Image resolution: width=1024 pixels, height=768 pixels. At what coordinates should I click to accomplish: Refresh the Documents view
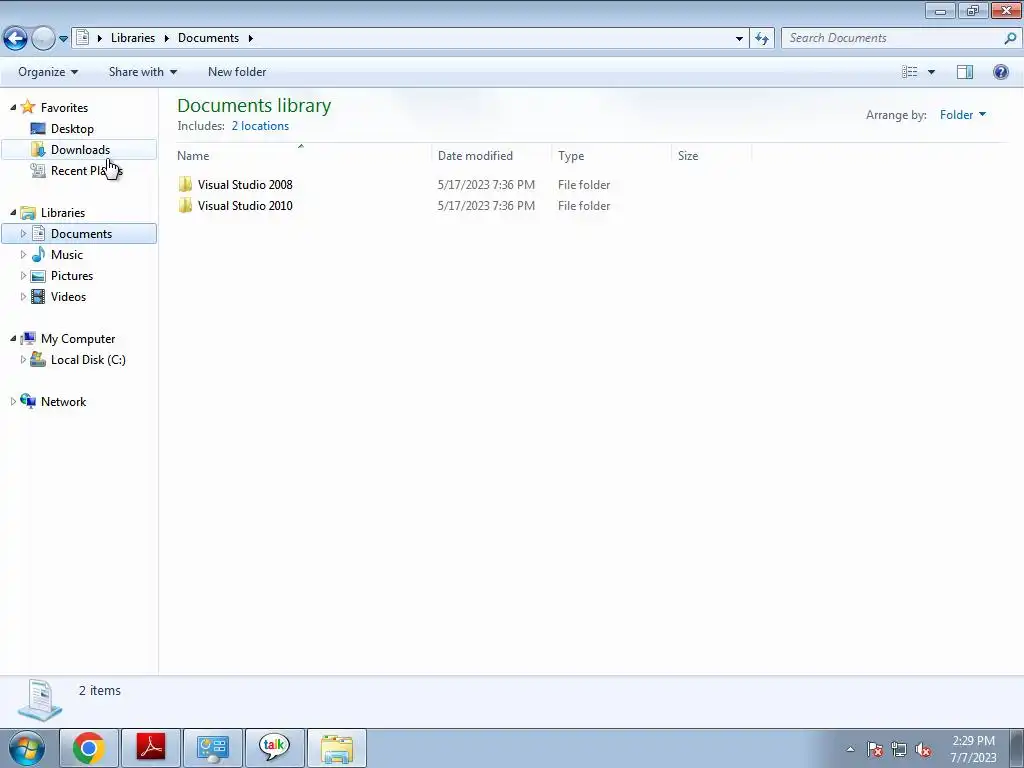tap(761, 39)
